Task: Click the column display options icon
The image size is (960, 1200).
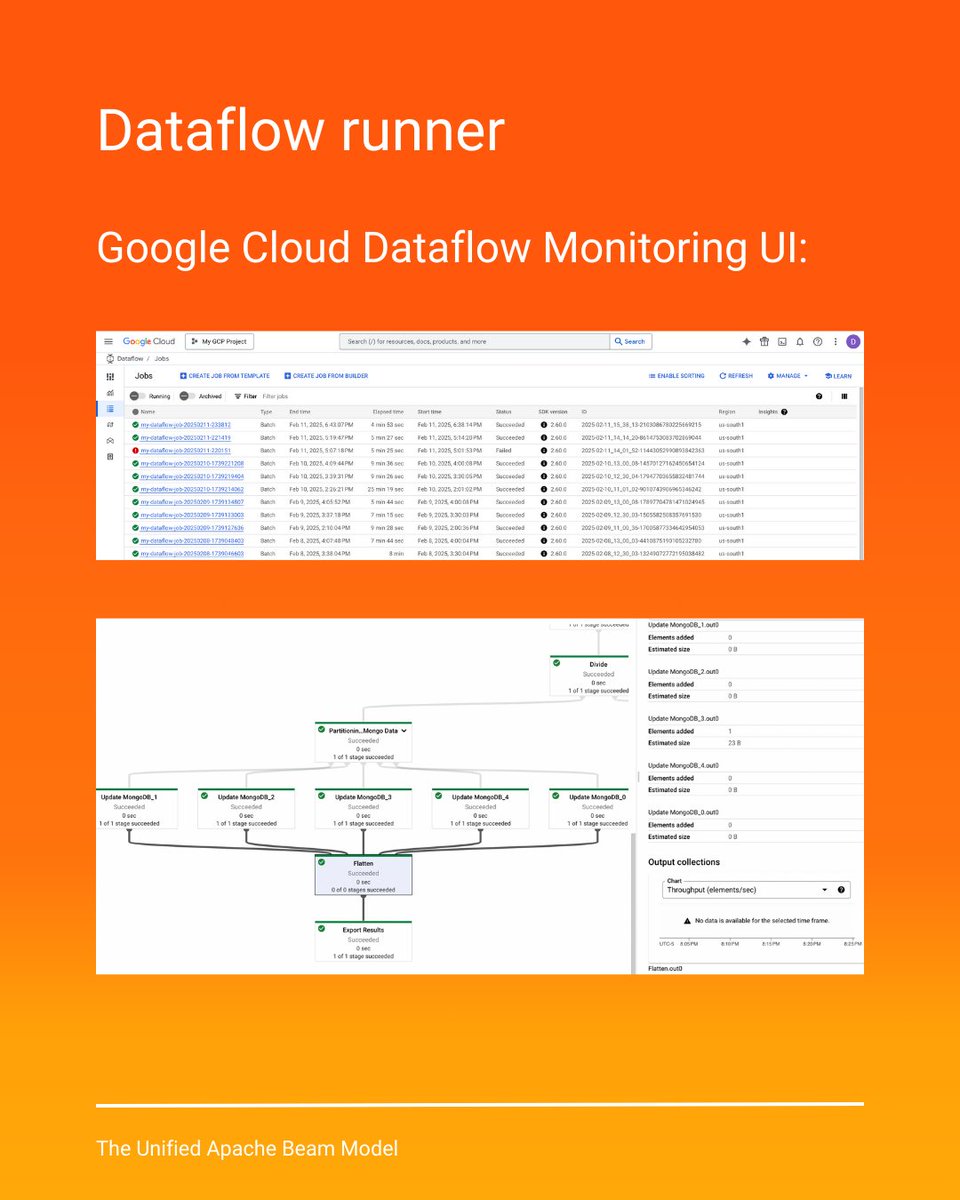Action: tap(844, 396)
